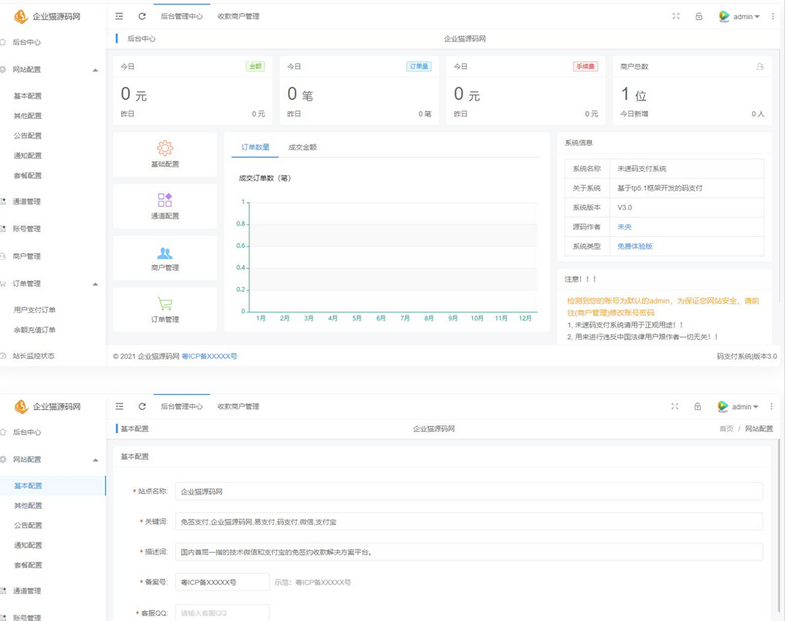
Task: Collapse the 订单管理 sidebar group
Action: [x=95, y=284]
